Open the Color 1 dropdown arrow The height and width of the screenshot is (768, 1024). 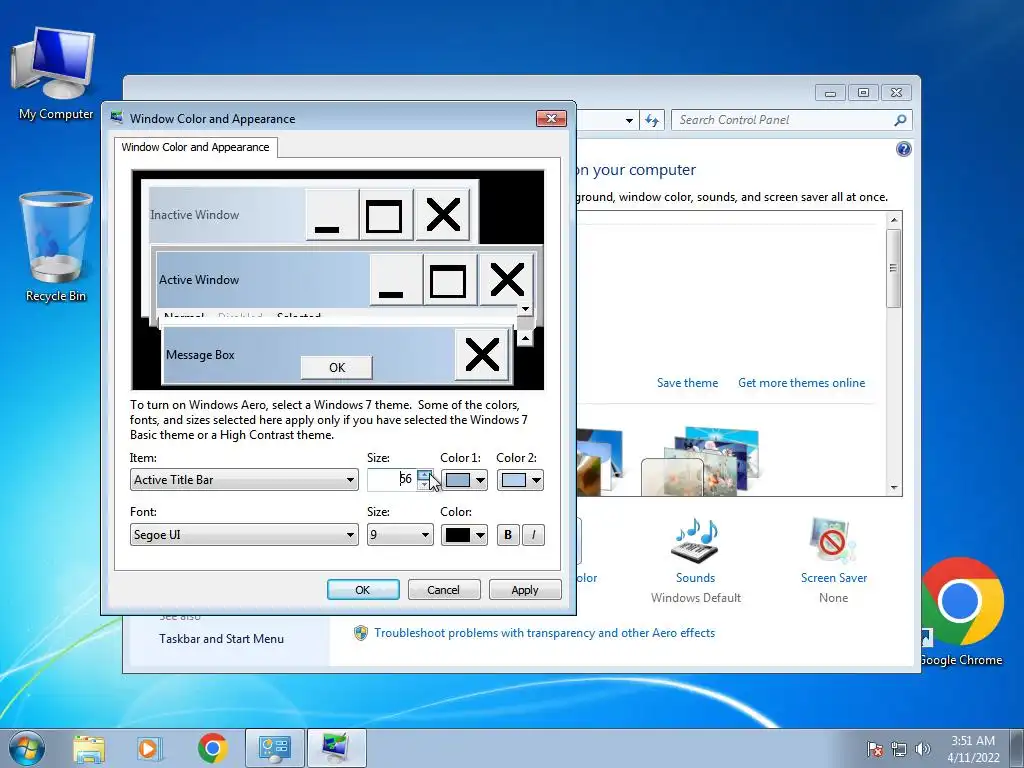[481, 481]
